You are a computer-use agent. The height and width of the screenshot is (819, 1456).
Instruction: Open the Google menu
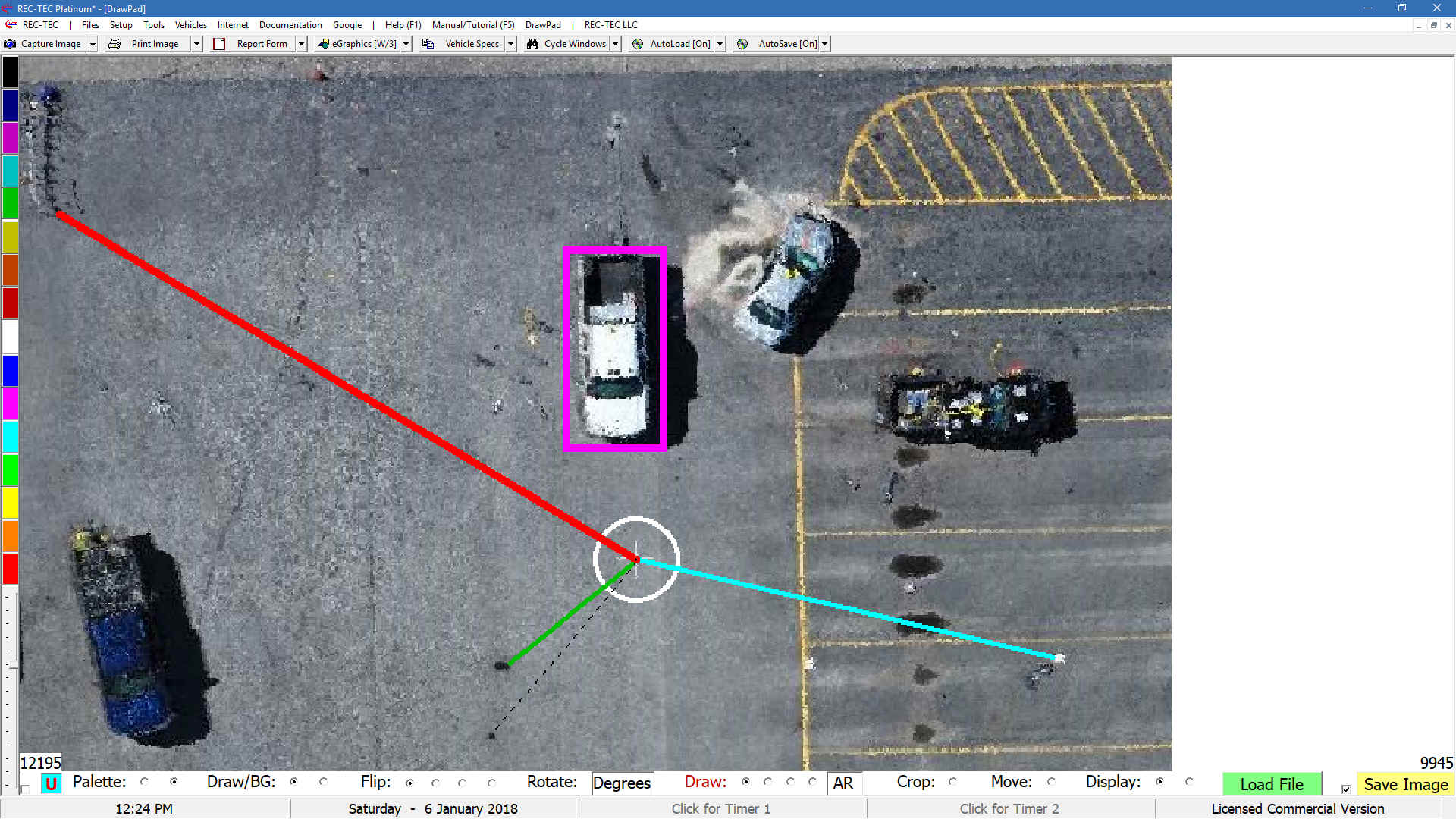(347, 25)
